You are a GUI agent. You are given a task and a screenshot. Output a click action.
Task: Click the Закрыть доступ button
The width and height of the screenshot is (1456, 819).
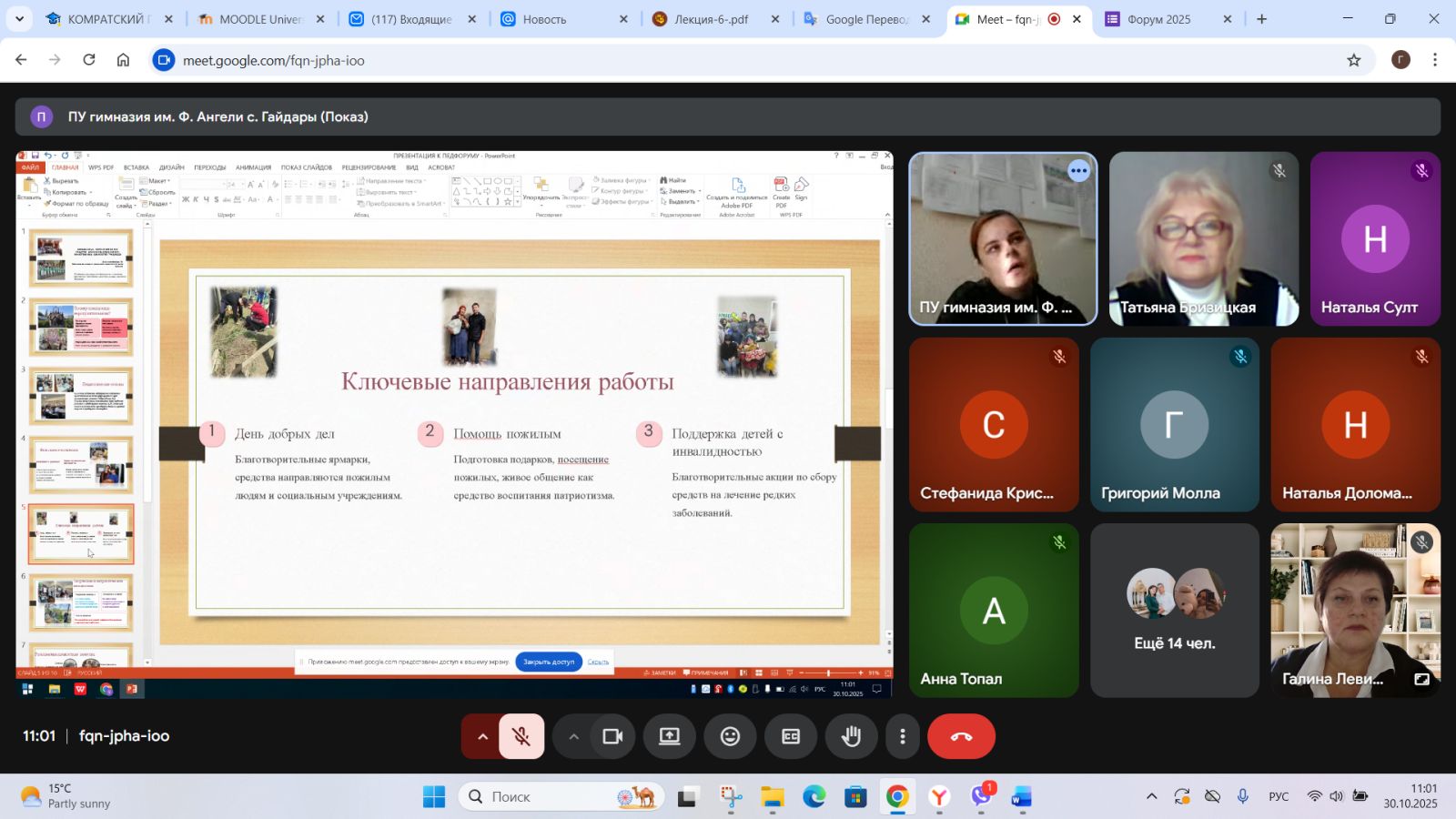point(549,662)
